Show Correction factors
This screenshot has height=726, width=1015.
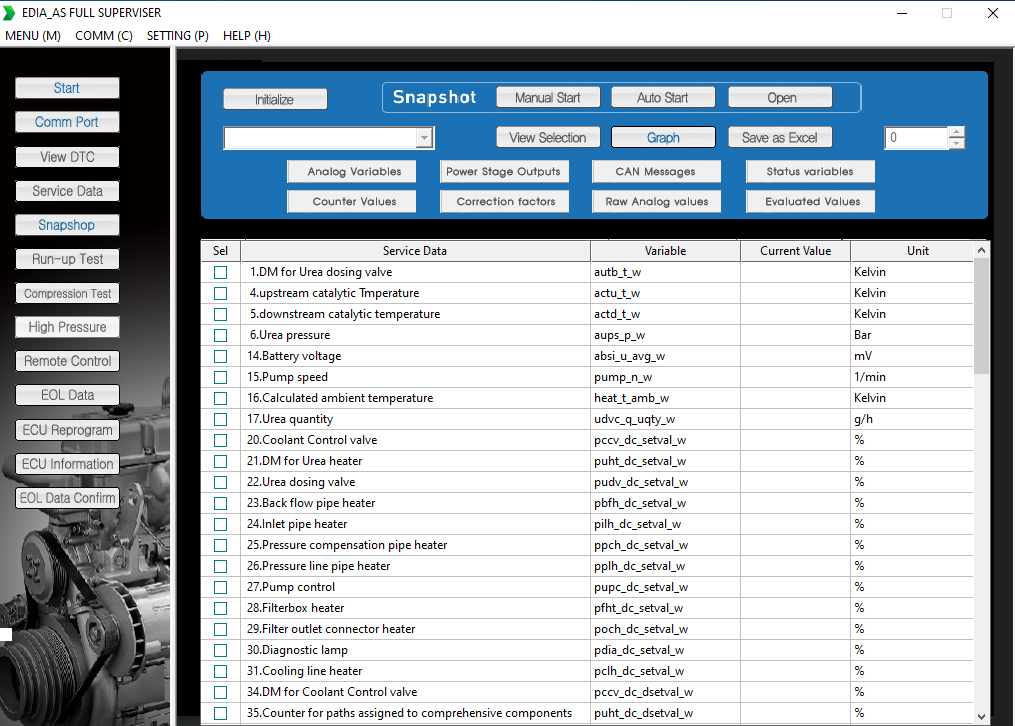tap(504, 201)
